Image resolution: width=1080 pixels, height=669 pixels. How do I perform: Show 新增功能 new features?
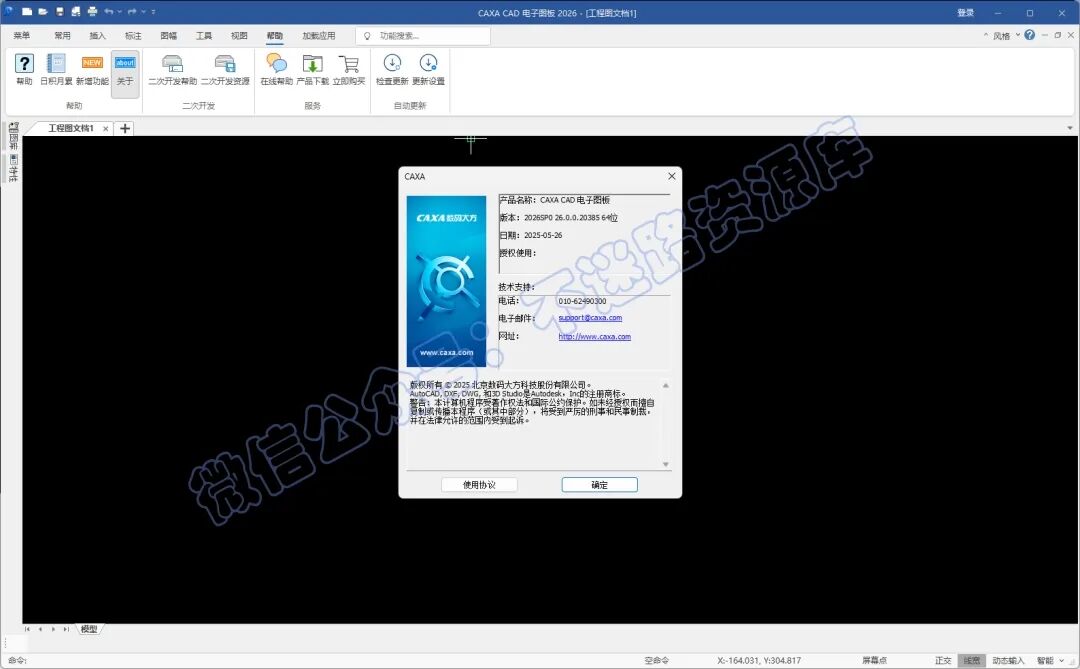coord(92,69)
